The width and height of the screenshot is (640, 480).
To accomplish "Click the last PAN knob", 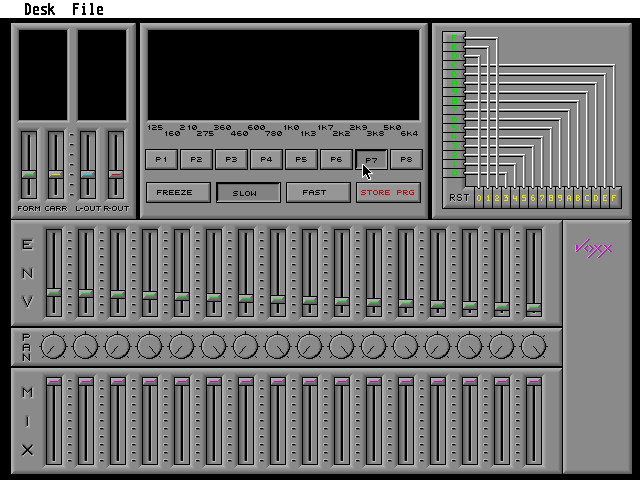I will pos(533,347).
